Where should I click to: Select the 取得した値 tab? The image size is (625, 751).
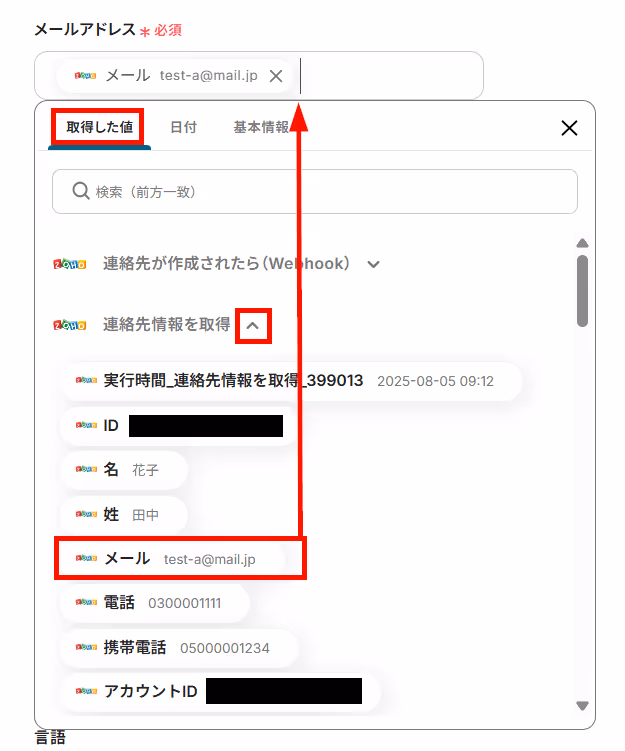pyautogui.click(x=100, y=127)
